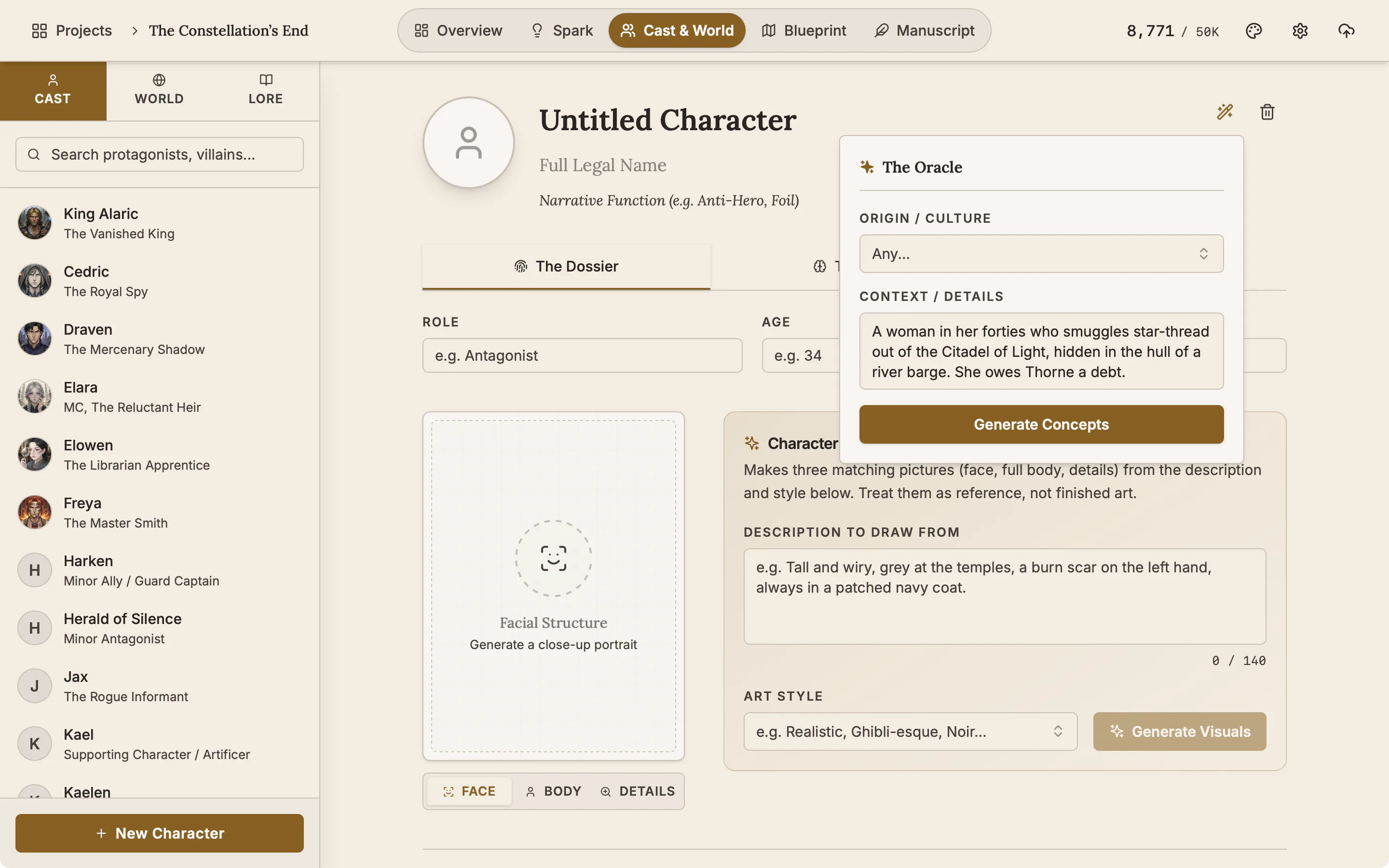
Task: Click the Full Legal Name field
Action: 603,165
